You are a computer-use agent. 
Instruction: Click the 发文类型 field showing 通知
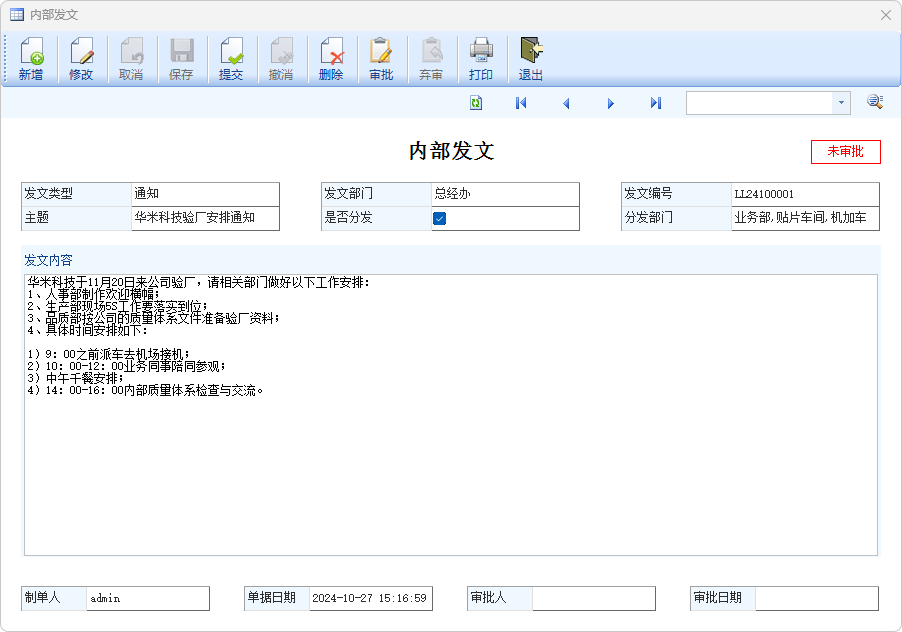coord(205,194)
